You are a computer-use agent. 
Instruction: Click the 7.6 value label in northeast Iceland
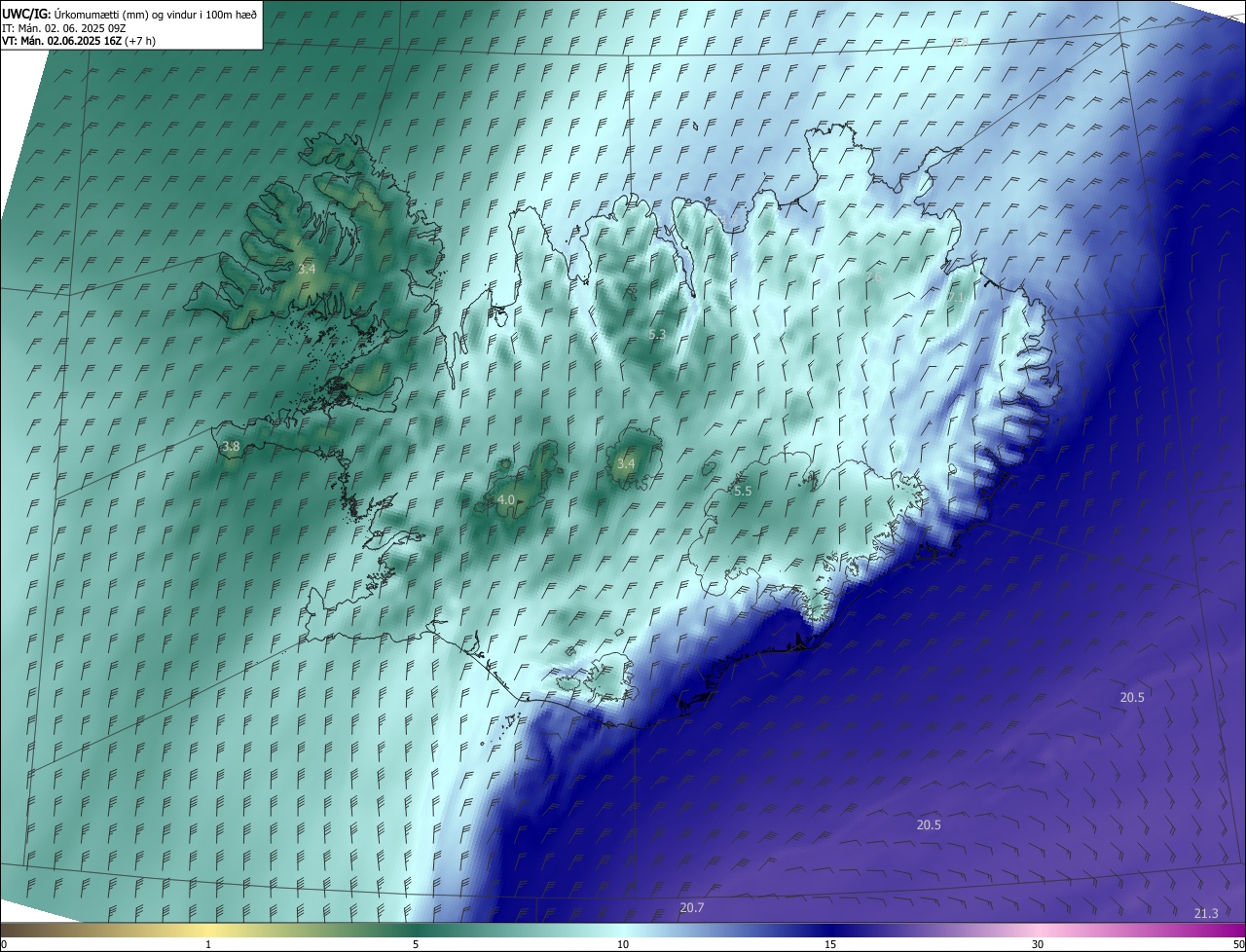(x=873, y=277)
